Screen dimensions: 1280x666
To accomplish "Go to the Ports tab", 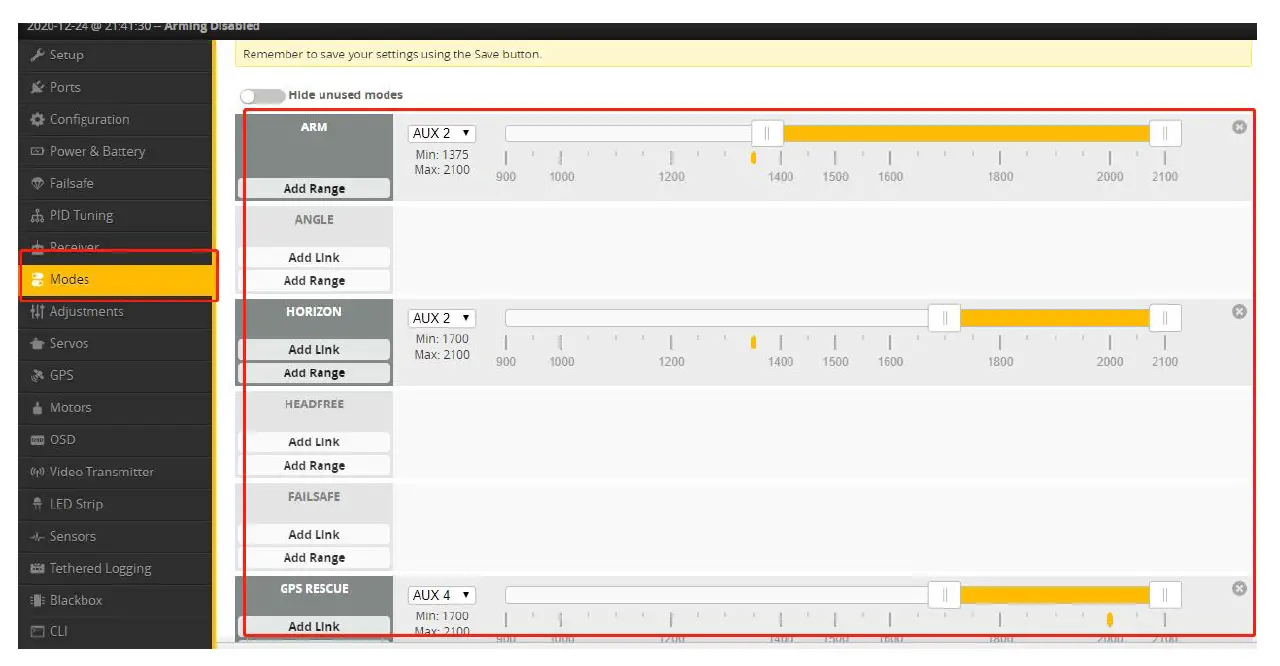I will (x=115, y=87).
